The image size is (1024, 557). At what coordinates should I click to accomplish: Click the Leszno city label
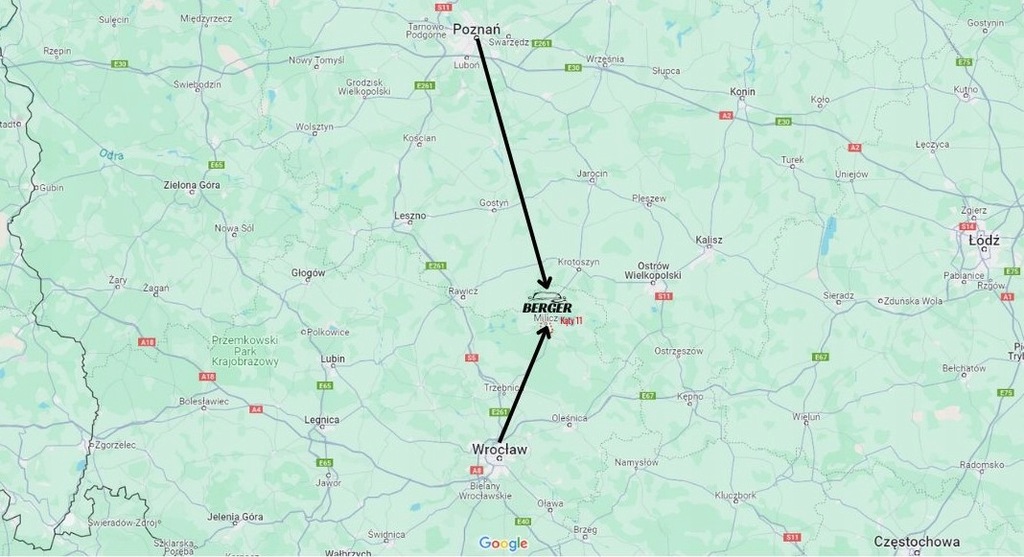click(410, 215)
